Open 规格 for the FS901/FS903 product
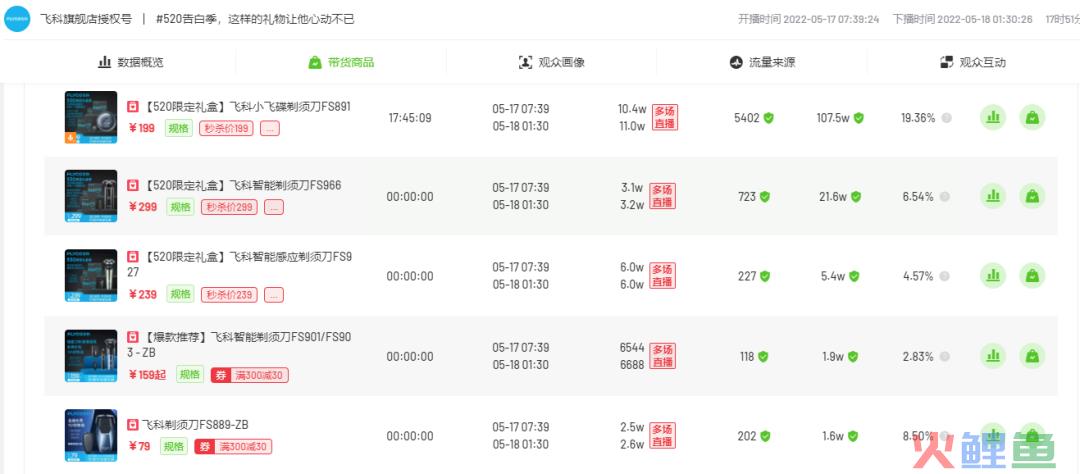1080x474 pixels. 190,375
